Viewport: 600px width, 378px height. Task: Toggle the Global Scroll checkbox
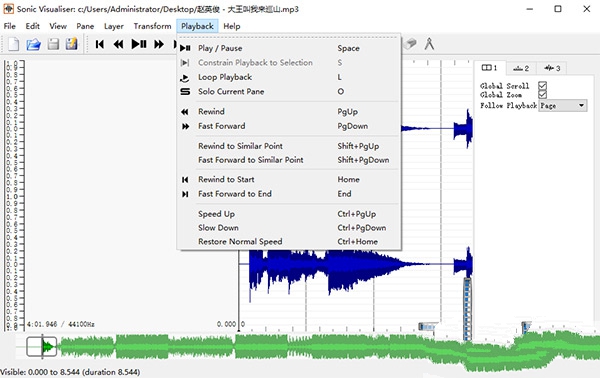pos(542,85)
